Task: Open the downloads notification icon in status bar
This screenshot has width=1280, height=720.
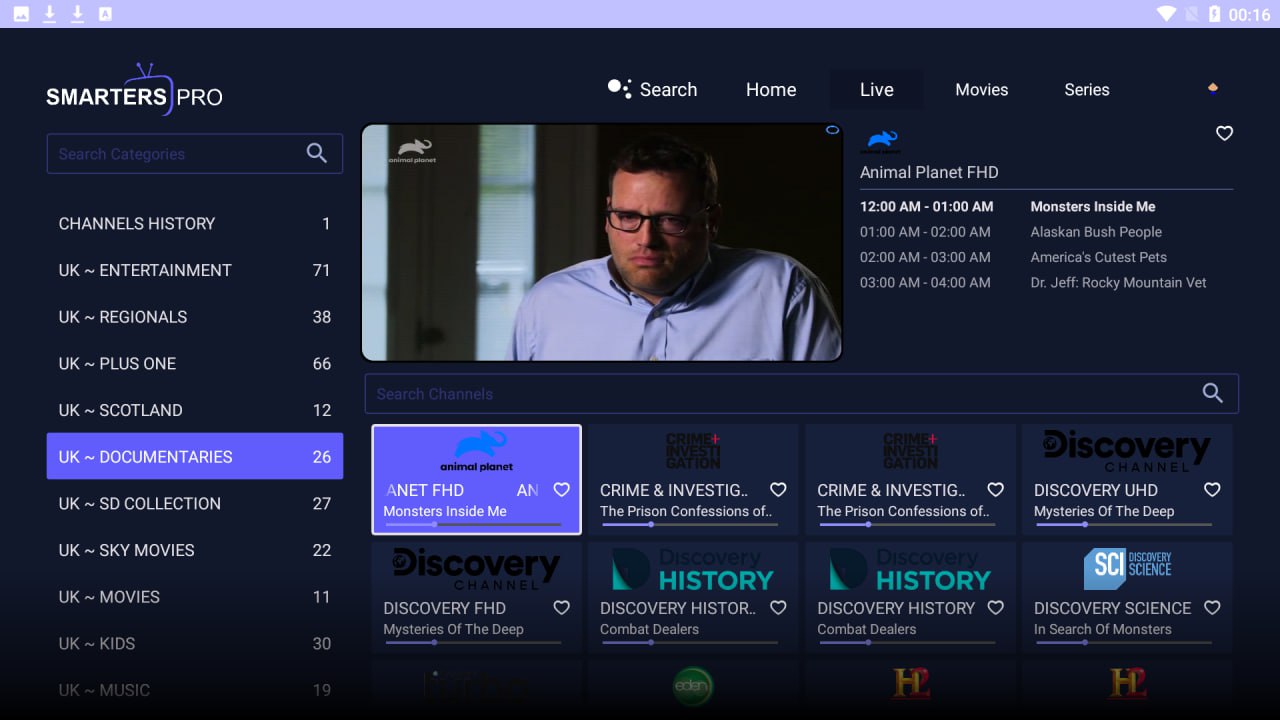Action: (49, 14)
